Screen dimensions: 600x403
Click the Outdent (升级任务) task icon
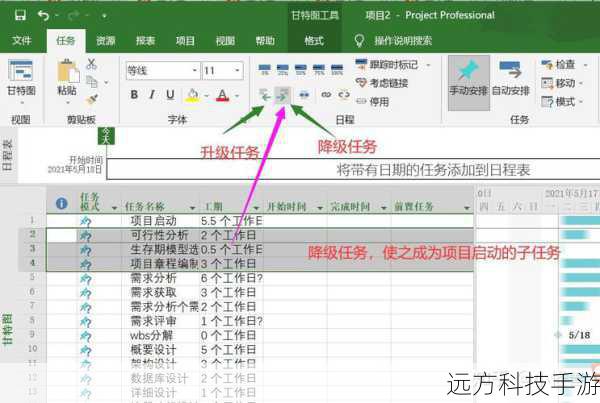[x=265, y=95]
